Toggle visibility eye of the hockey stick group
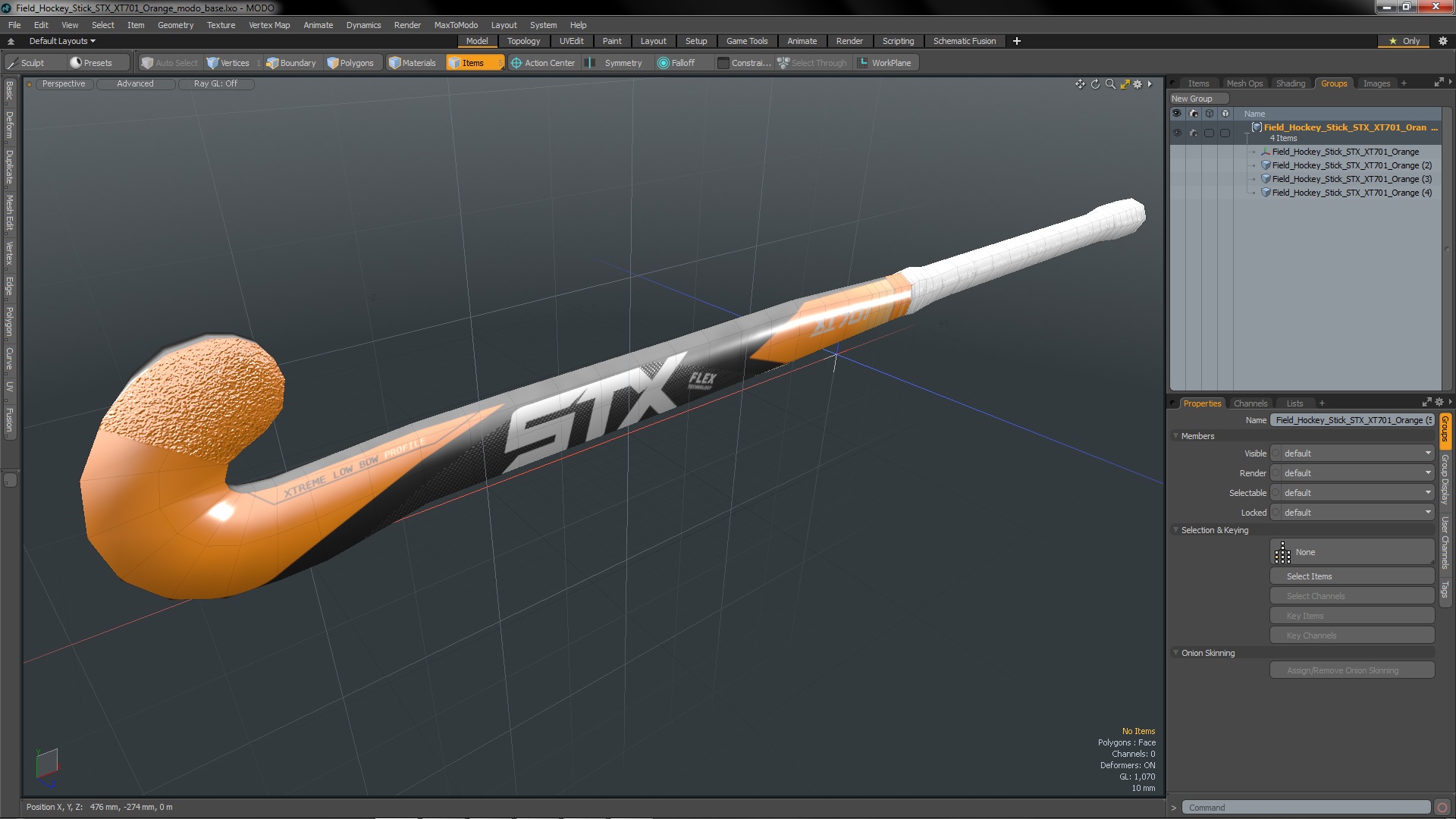Image resolution: width=1456 pixels, height=819 pixels. click(x=1177, y=133)
